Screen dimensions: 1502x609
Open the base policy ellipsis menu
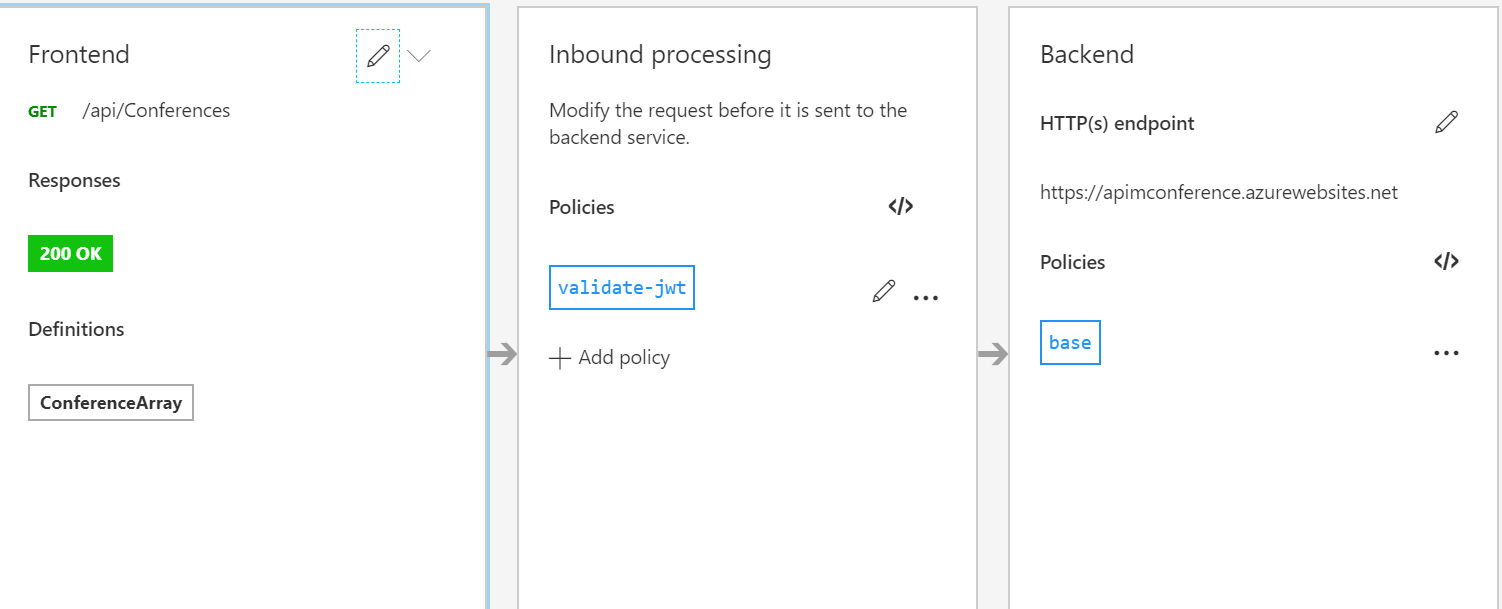point(1446,353)
